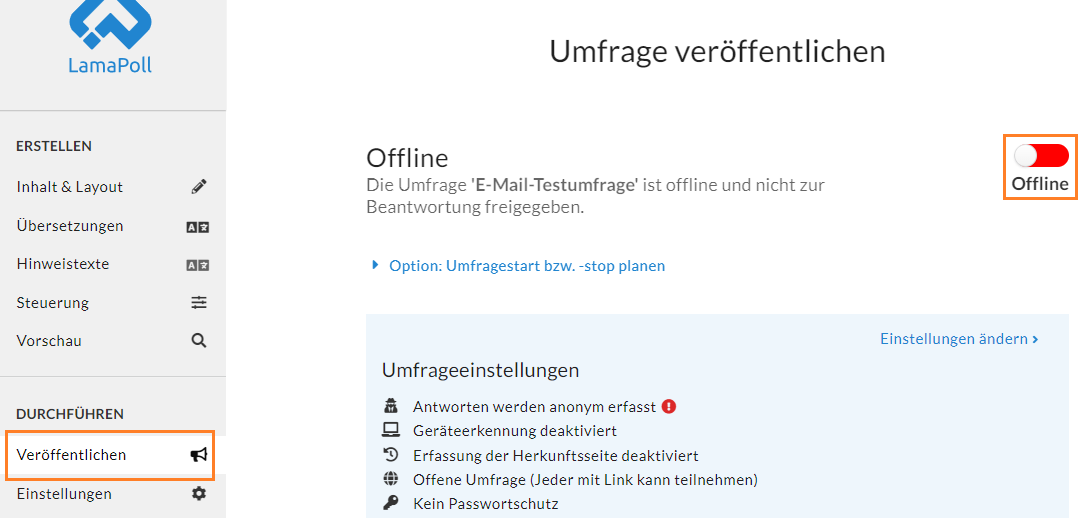1079x518 pixels.
Task: Click the red warning icon after anonym erfasst
Action: [x=669, y=407]
